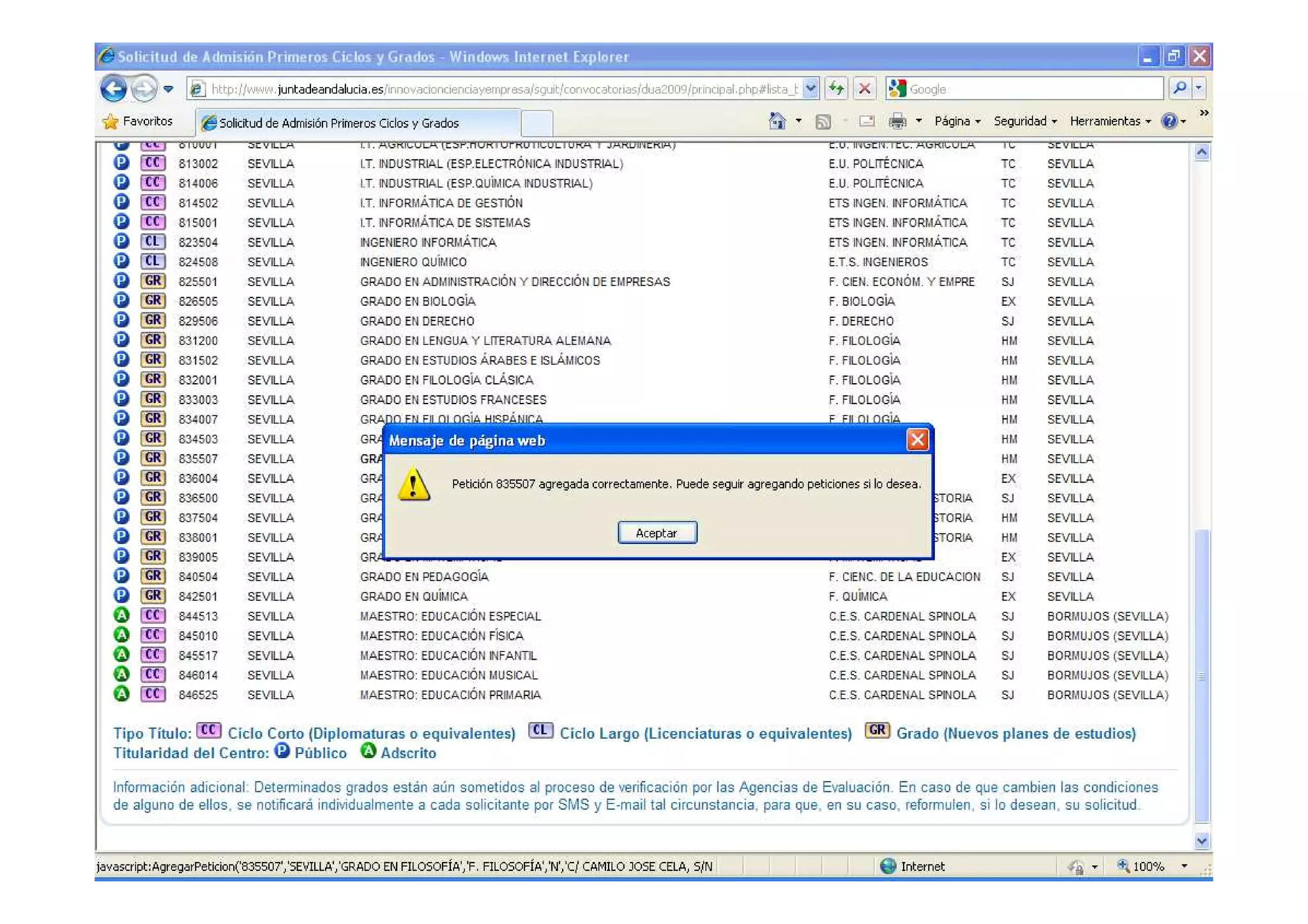Image resolution: width=1308 pixels, height=924 pixels.
Task: Open the search provider dropdown arrow
Action: coord(1199,89)
